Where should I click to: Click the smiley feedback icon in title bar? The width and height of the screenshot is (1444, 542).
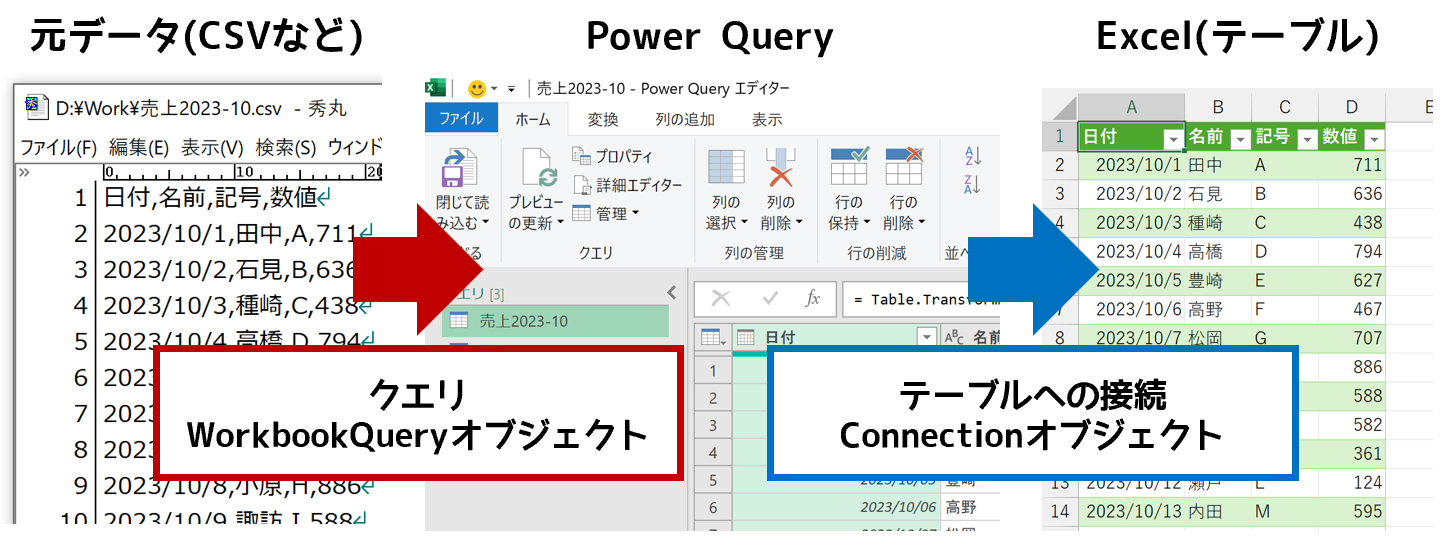pyautogui.click(x=478, y=88)
